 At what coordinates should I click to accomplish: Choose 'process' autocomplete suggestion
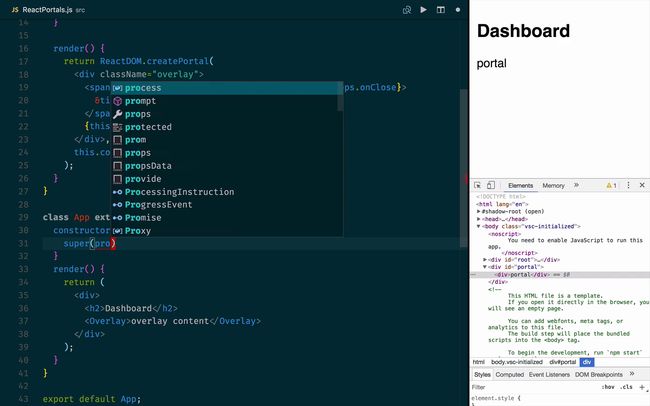226,88
